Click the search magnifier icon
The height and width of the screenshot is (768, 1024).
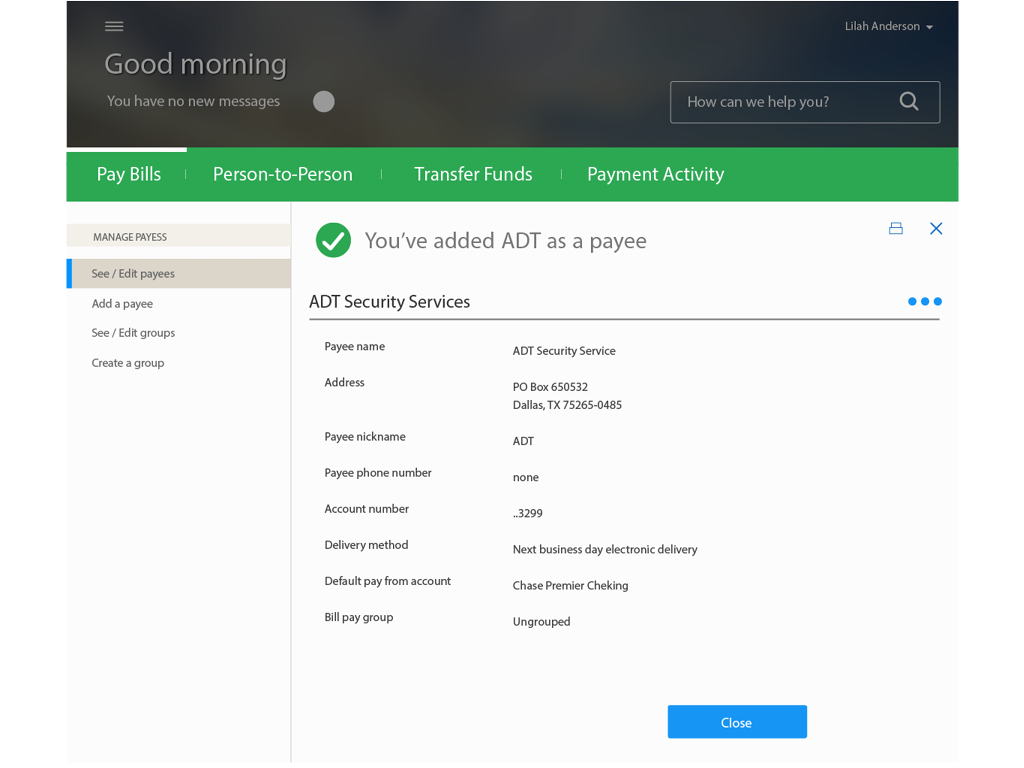tap(908, 101)
